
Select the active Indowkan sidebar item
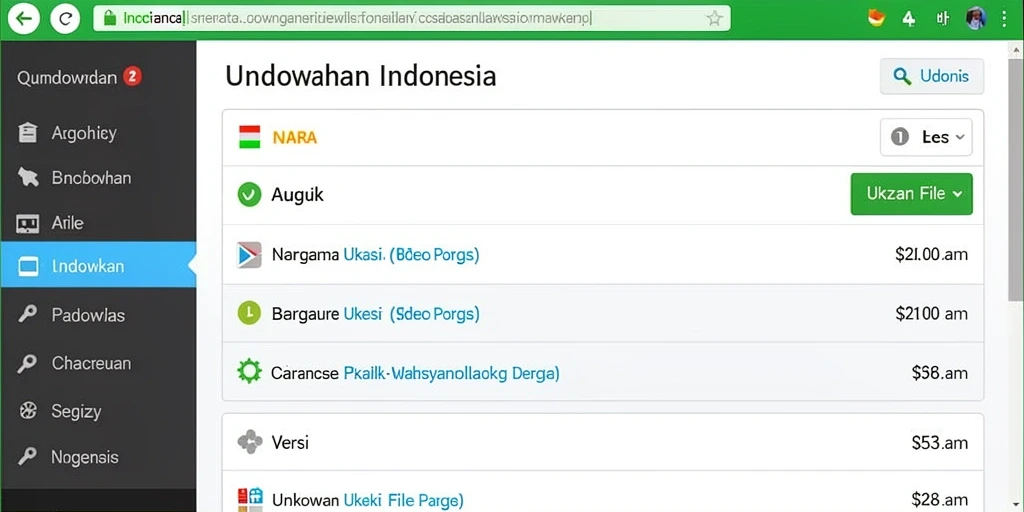(98, 264)
